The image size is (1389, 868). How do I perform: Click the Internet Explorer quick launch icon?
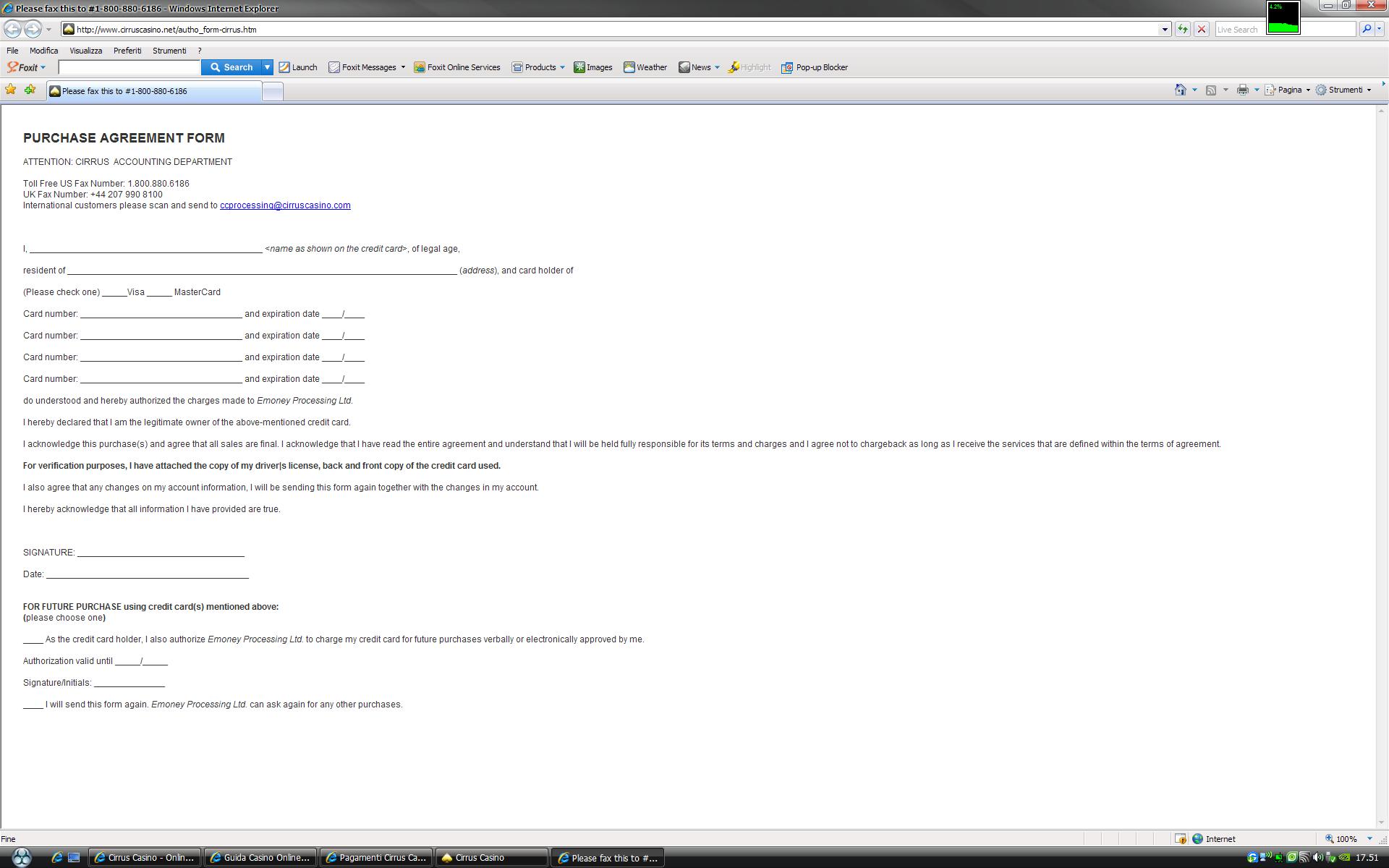[57, 858]
